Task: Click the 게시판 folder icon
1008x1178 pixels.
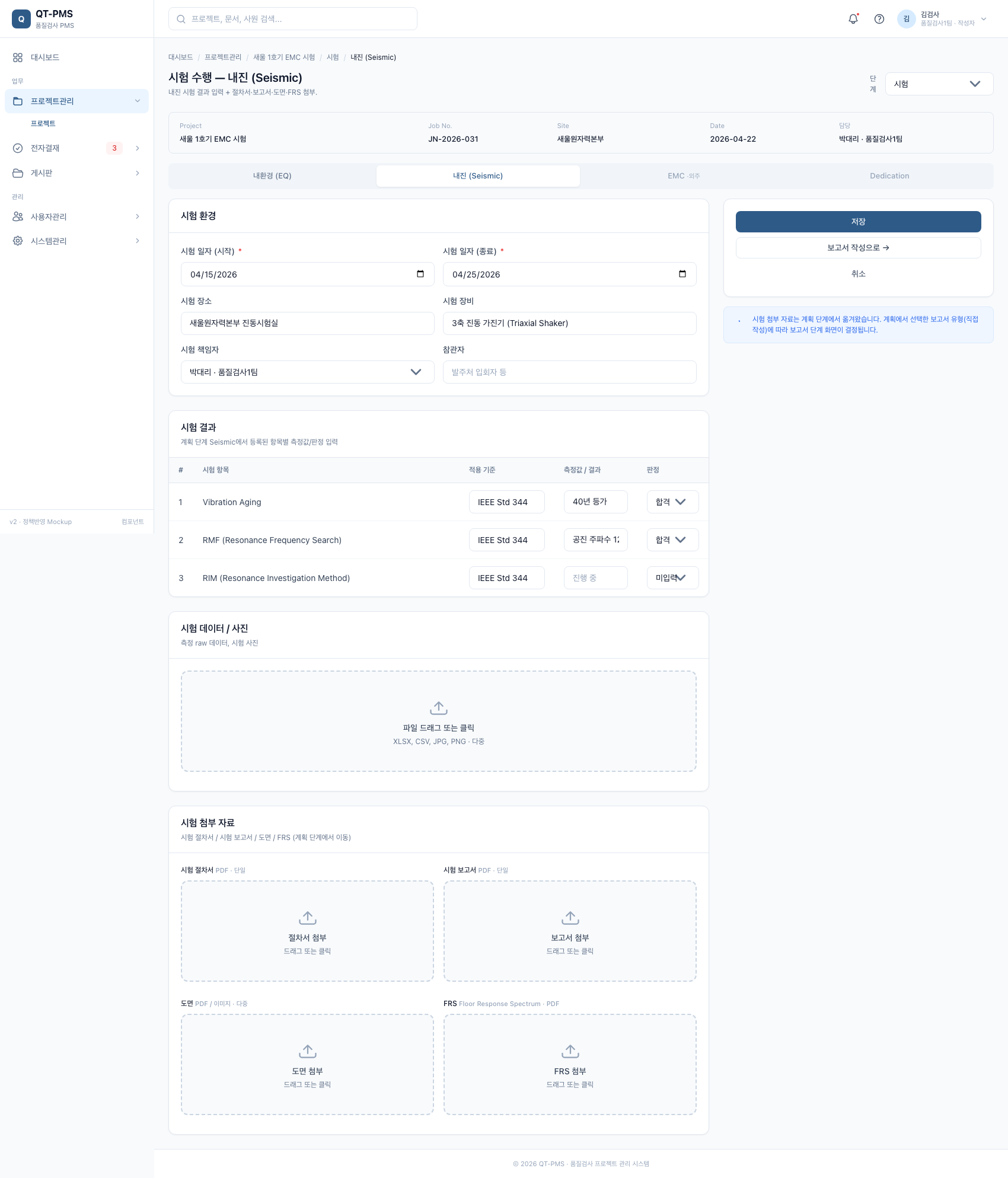Action: [18, 173]
